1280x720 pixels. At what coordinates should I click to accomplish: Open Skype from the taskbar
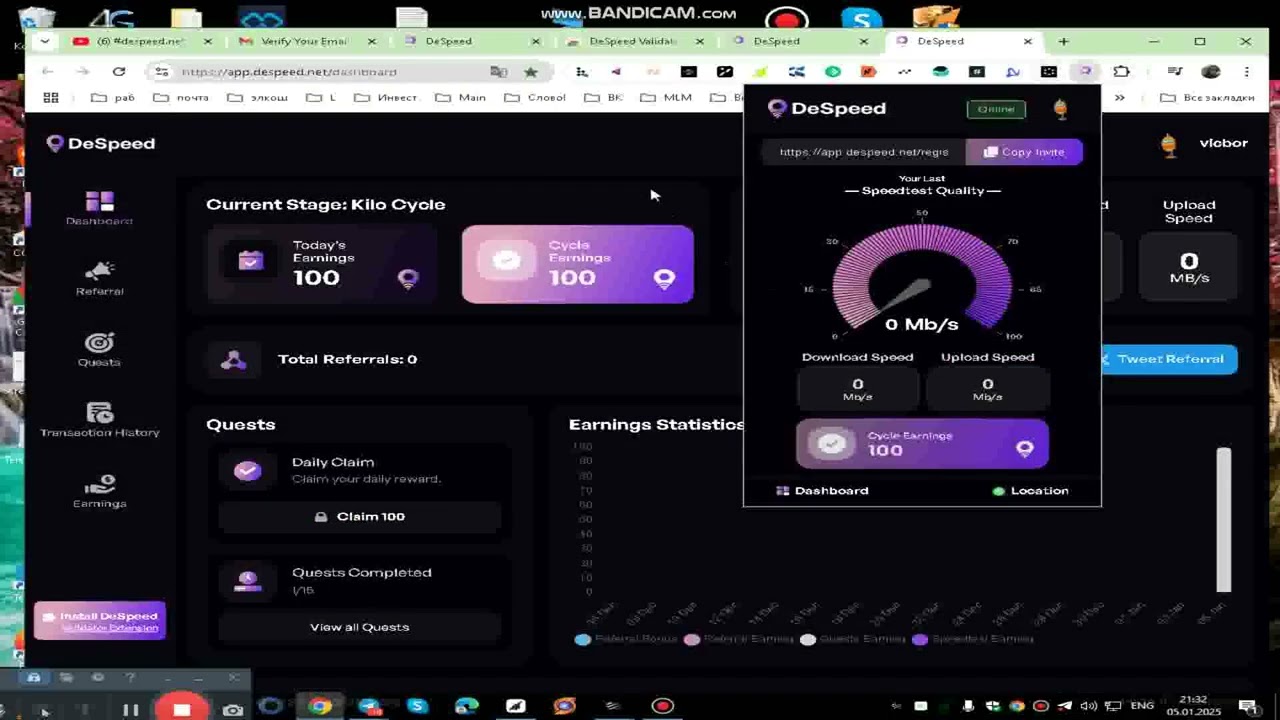(417, 707)
